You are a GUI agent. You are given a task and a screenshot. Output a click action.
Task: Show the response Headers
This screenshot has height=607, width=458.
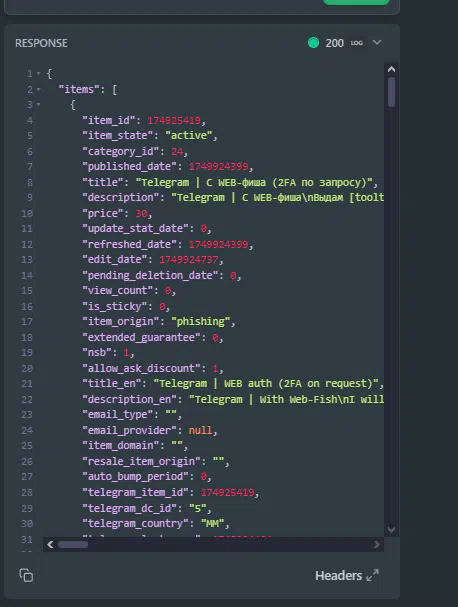[338, 576]
